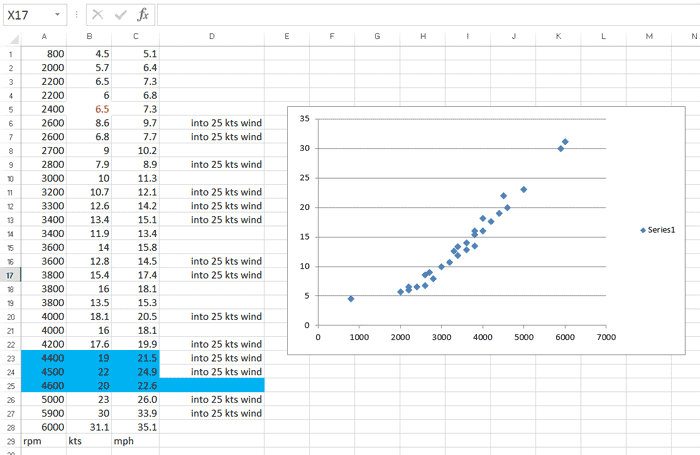Expand the Name Box dropdown arrow
This screenshot has width=700, height=455.
point(58,15)
